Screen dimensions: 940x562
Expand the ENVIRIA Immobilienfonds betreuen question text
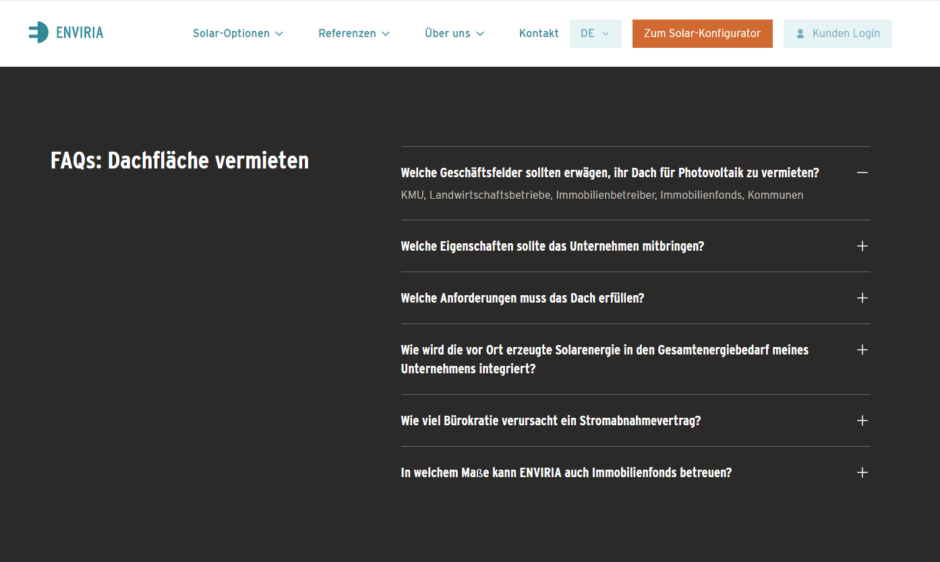tap(566, 473)
